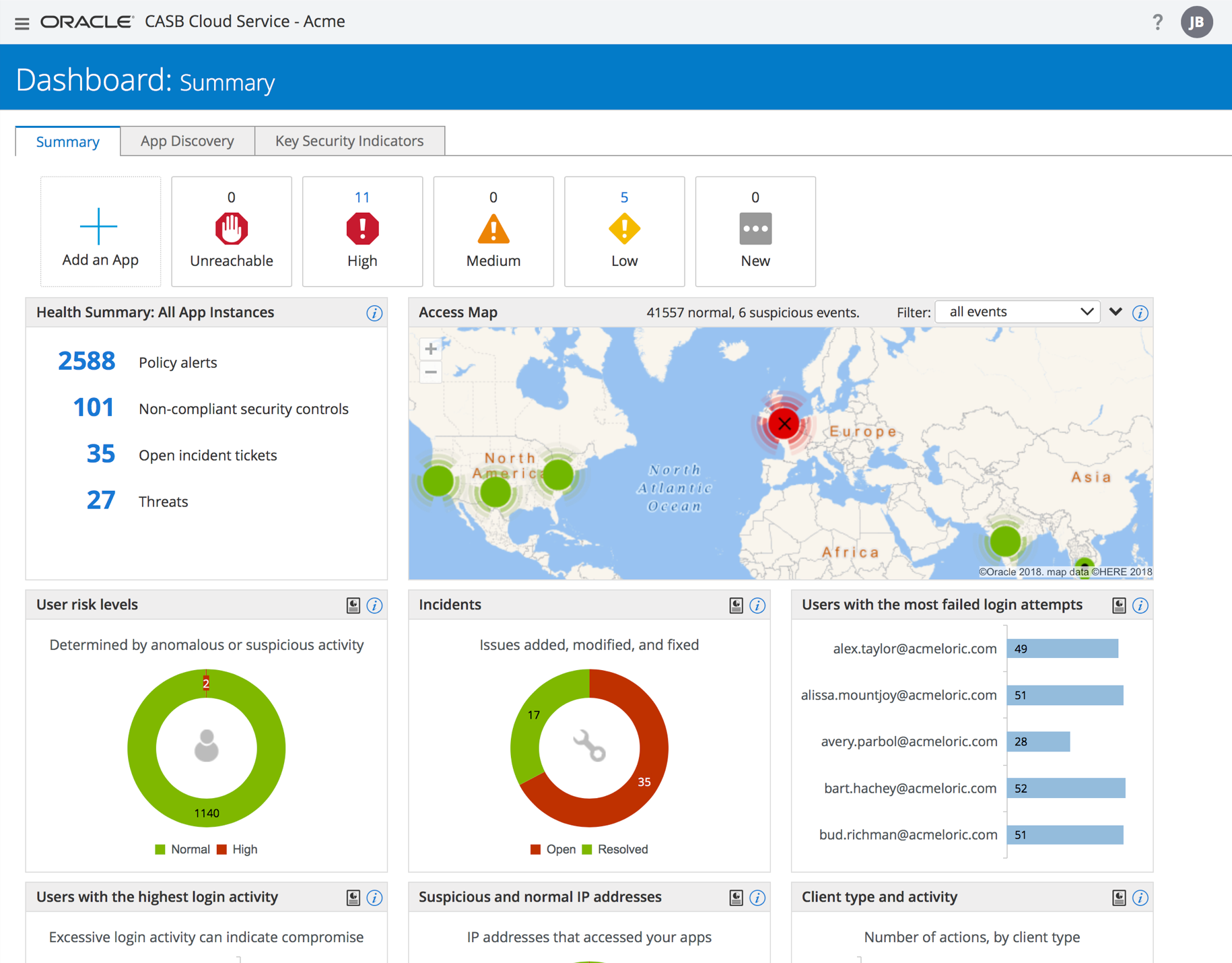
Task: Toggle the Normal legend in User risk levels
Action: coord(182,849)
